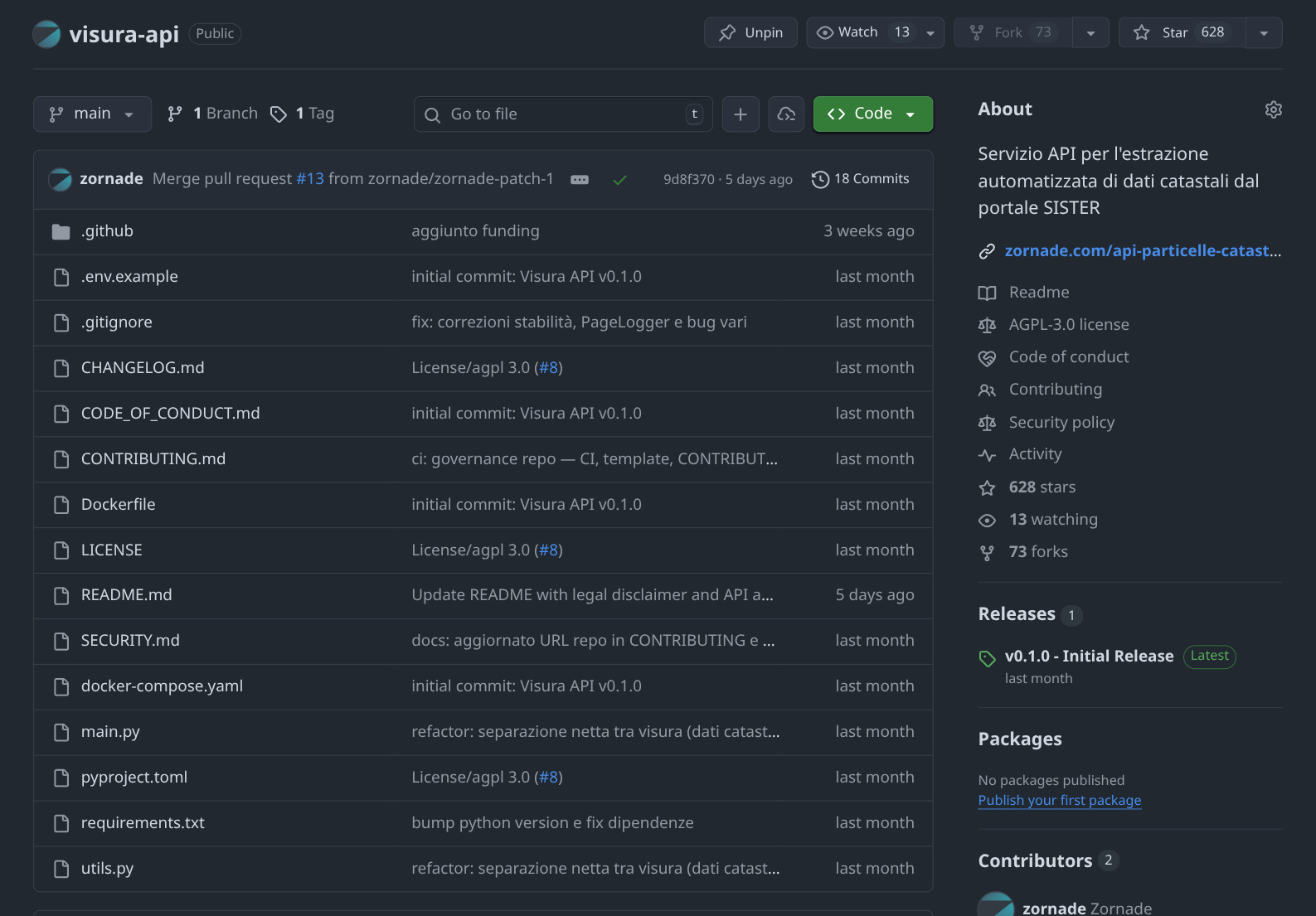Click the heart icon beside Code of conduct
Image resolution: width=1316 pixels, height=916 pixels.
(x=987, y=358)
